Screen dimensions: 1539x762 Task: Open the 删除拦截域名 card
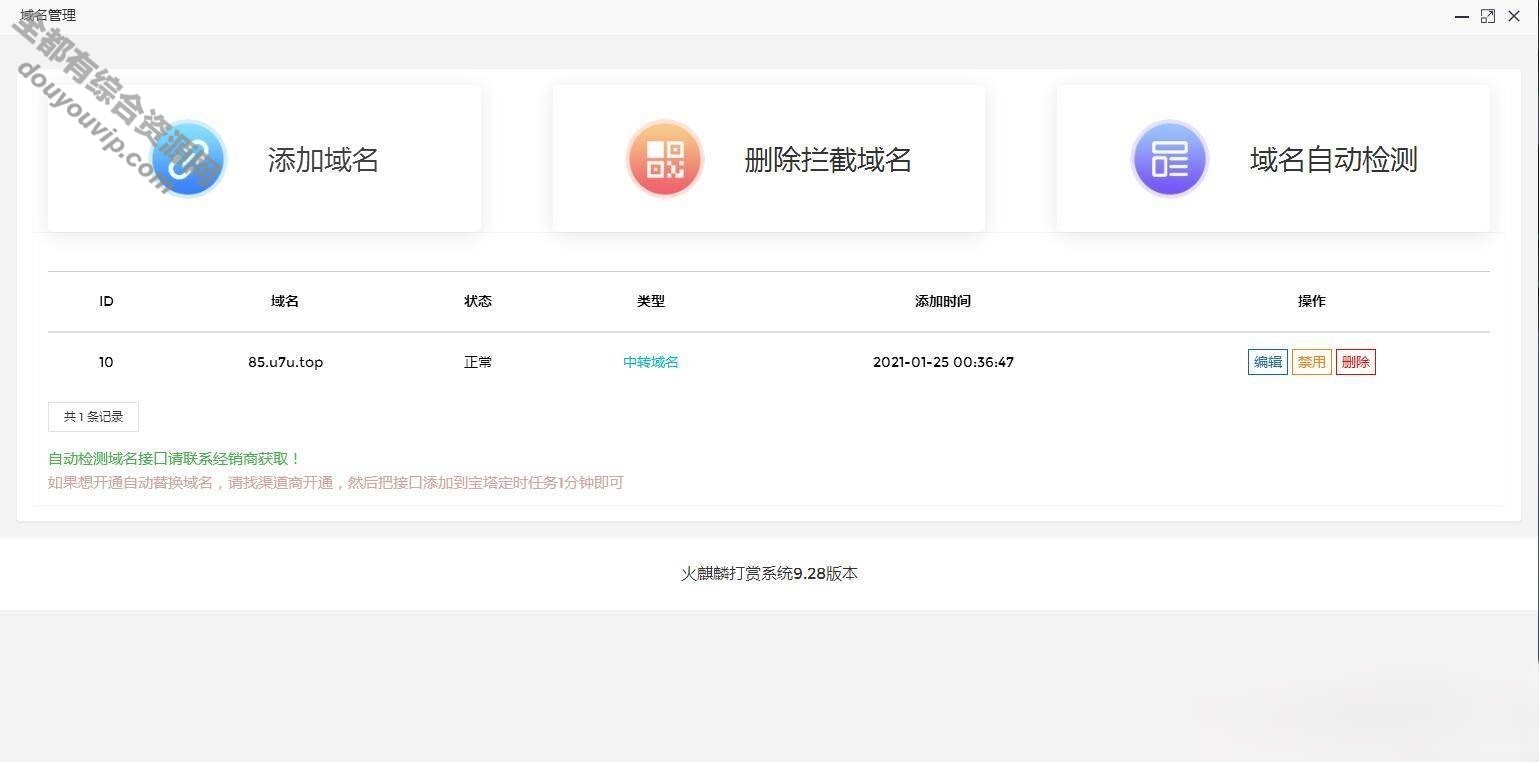coord(769,158)
